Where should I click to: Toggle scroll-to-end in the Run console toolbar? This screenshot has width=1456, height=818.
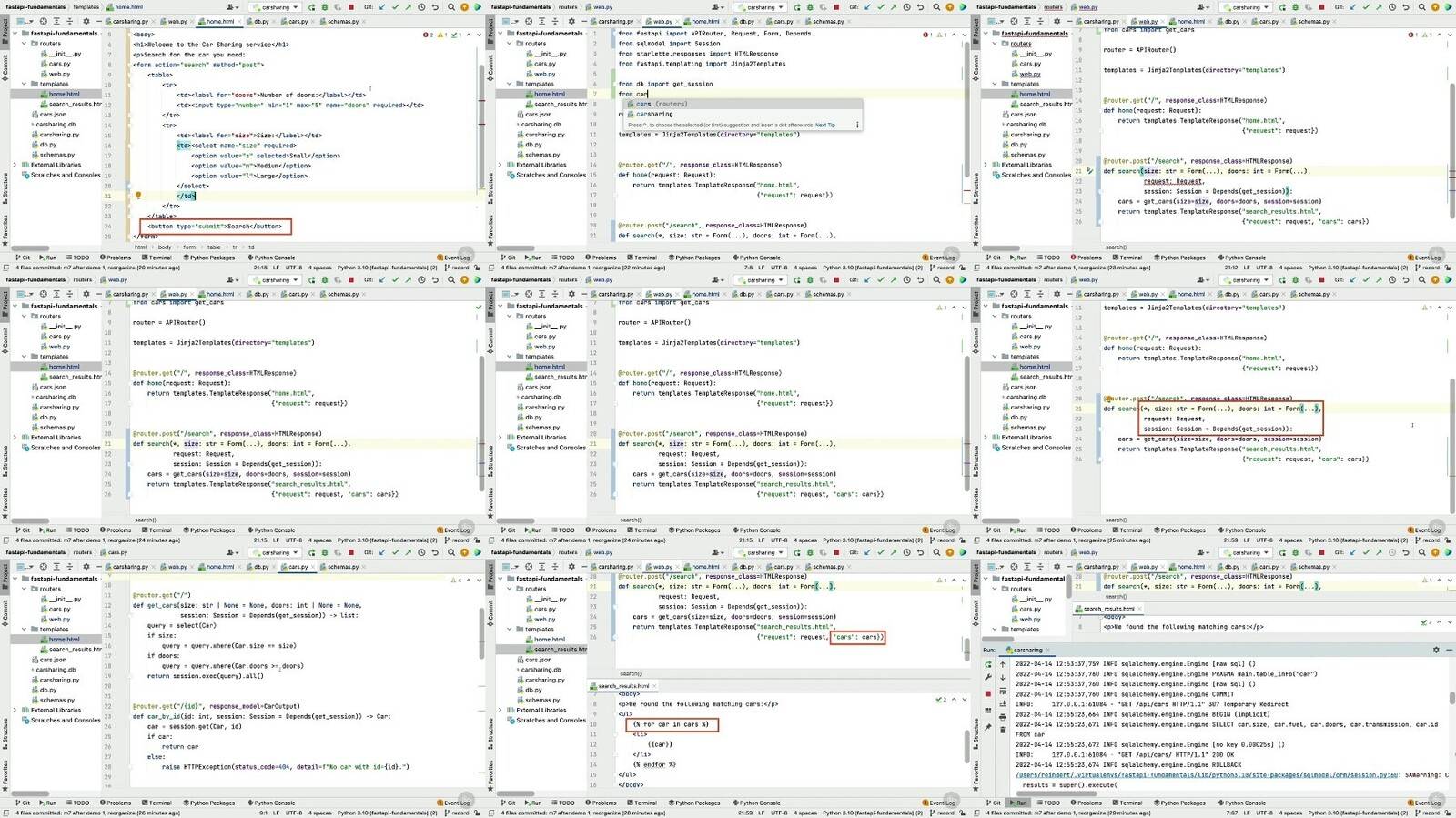(1003, 703)
